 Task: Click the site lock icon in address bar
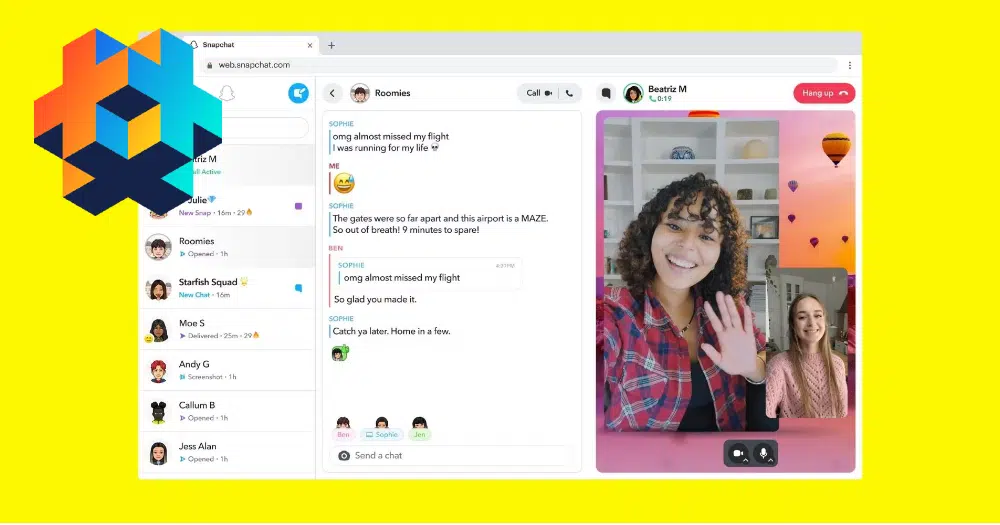pos(209,65)
